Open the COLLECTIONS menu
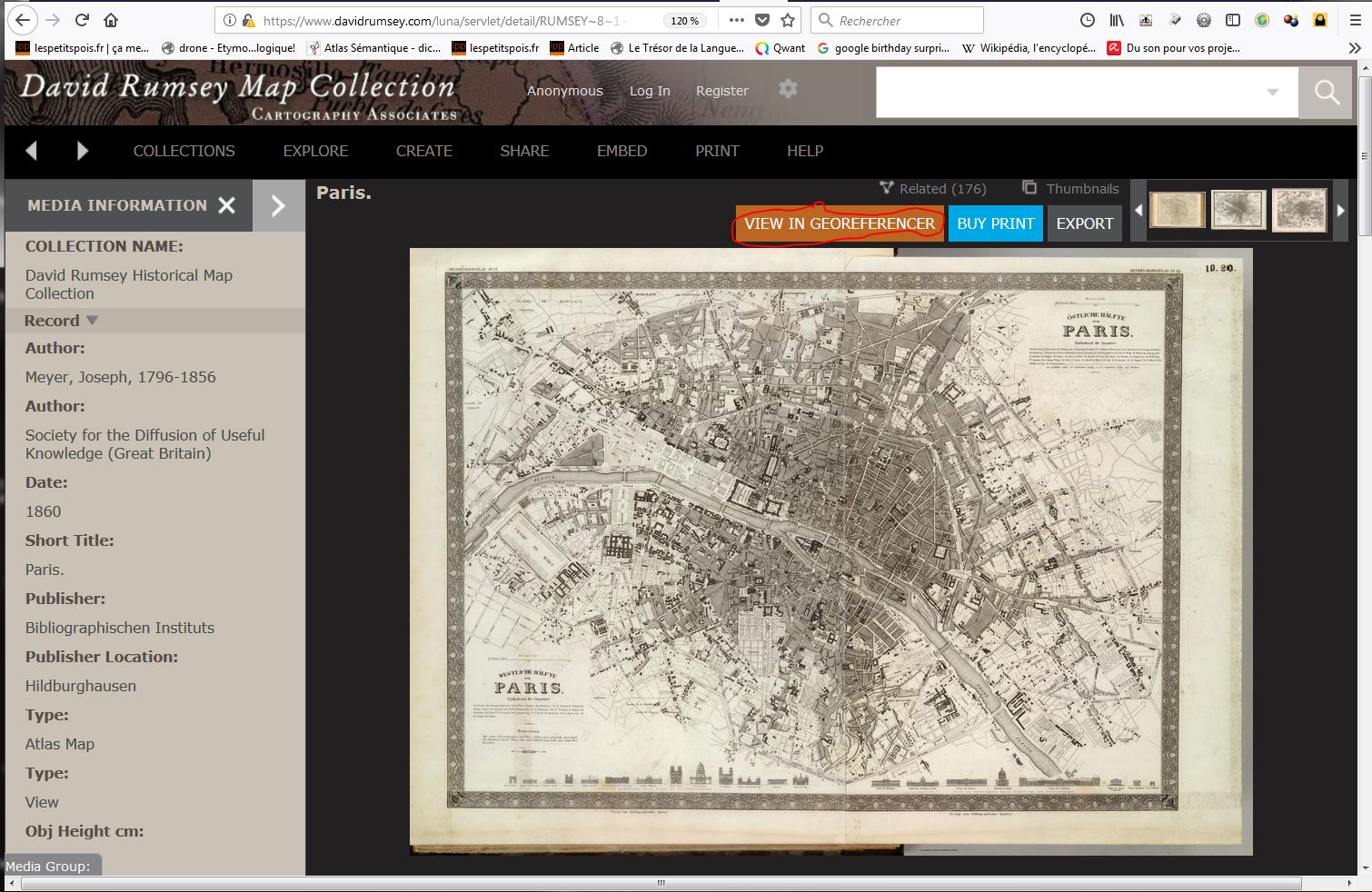The height and width of the screenshot is (892, 1372). (184, 151)
